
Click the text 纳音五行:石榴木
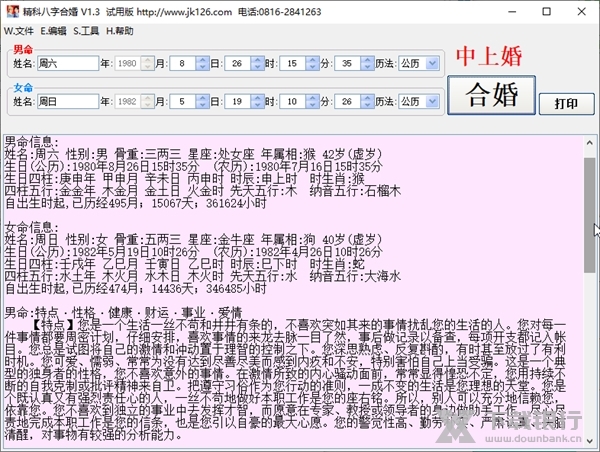355,191
